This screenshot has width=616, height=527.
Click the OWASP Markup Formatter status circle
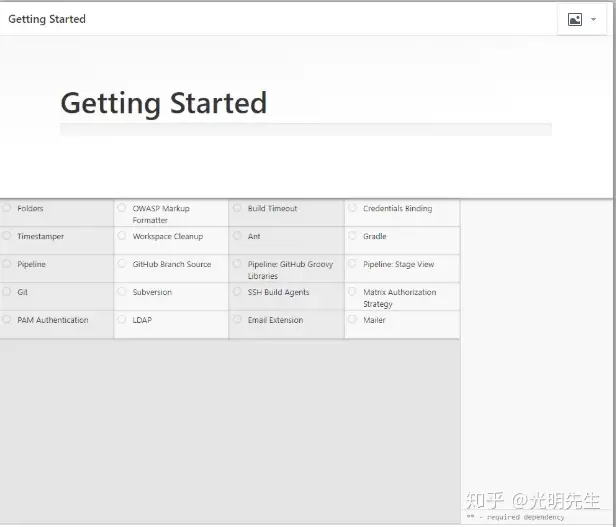[122, 207]
